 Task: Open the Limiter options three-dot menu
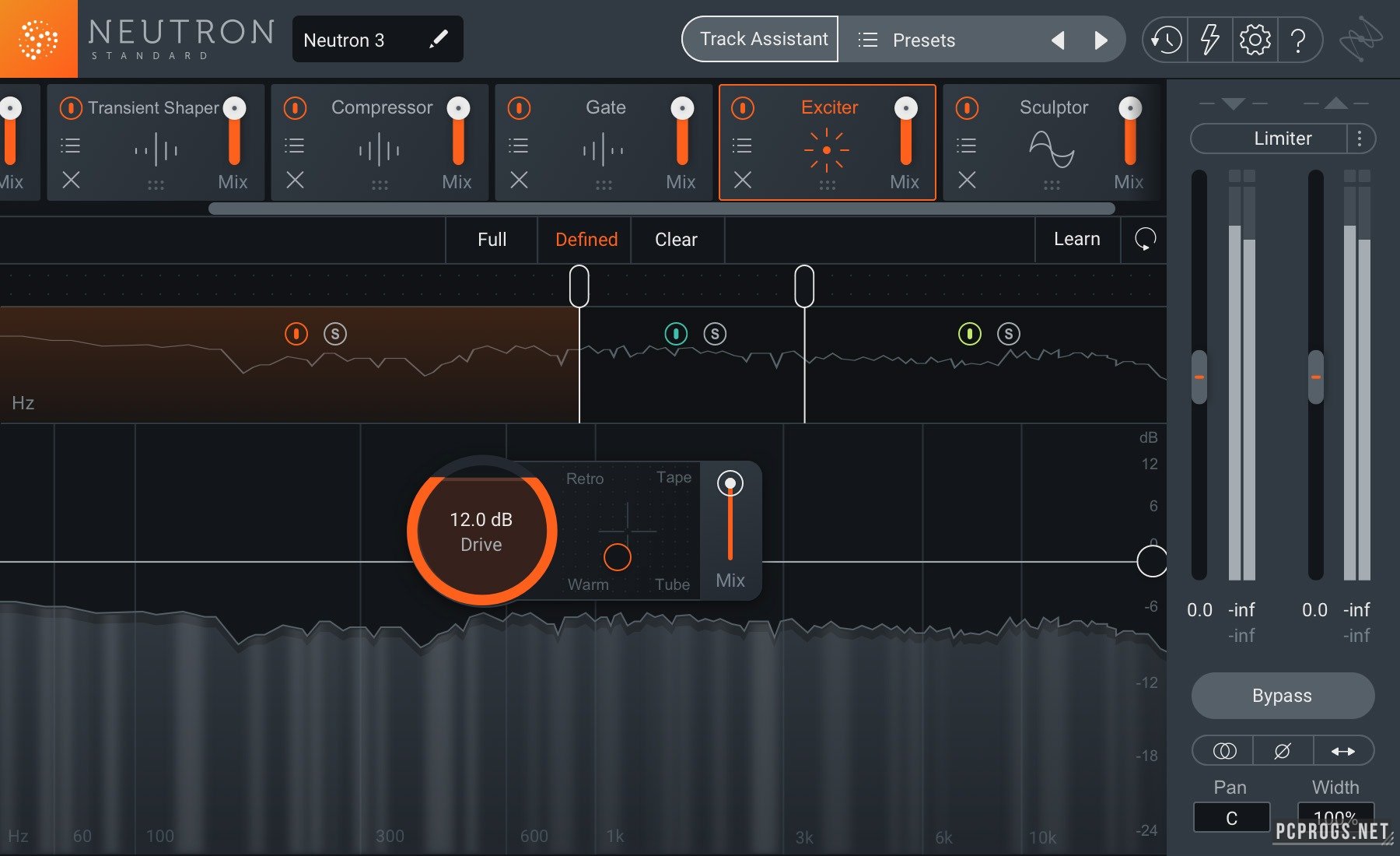pyautogui.click(x=1360, y=139)
